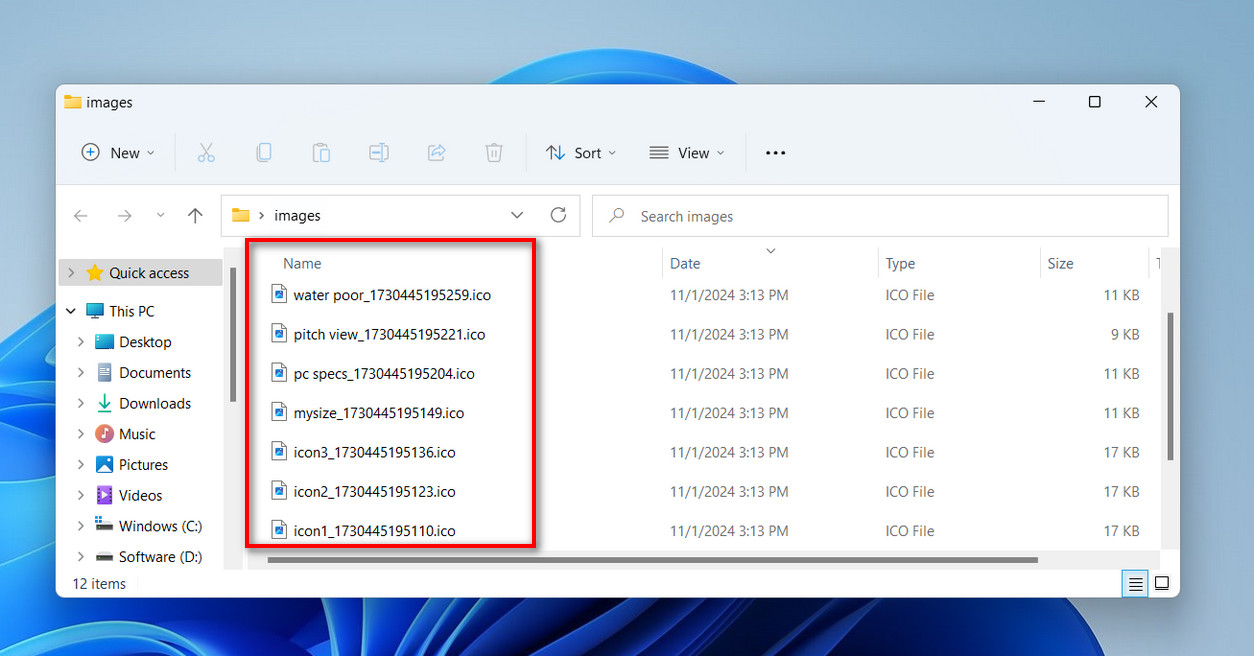Expand the Desktop tree node

pyautogui.click(x=81, y=342)
